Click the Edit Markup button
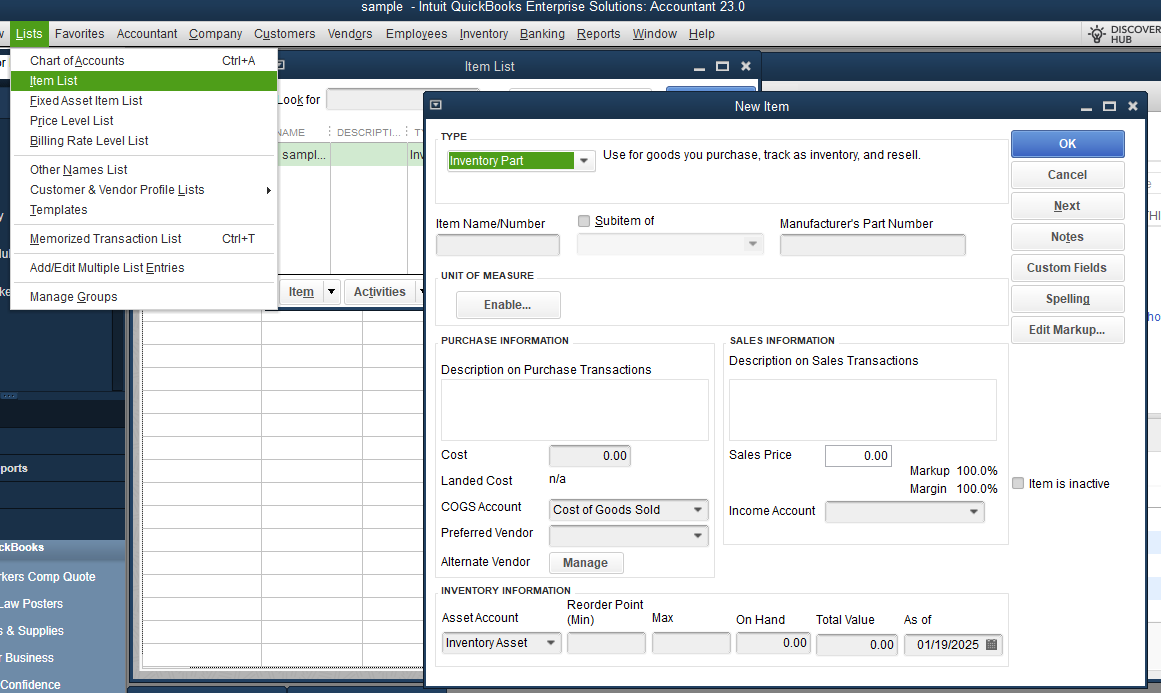 coord(1067,330)
